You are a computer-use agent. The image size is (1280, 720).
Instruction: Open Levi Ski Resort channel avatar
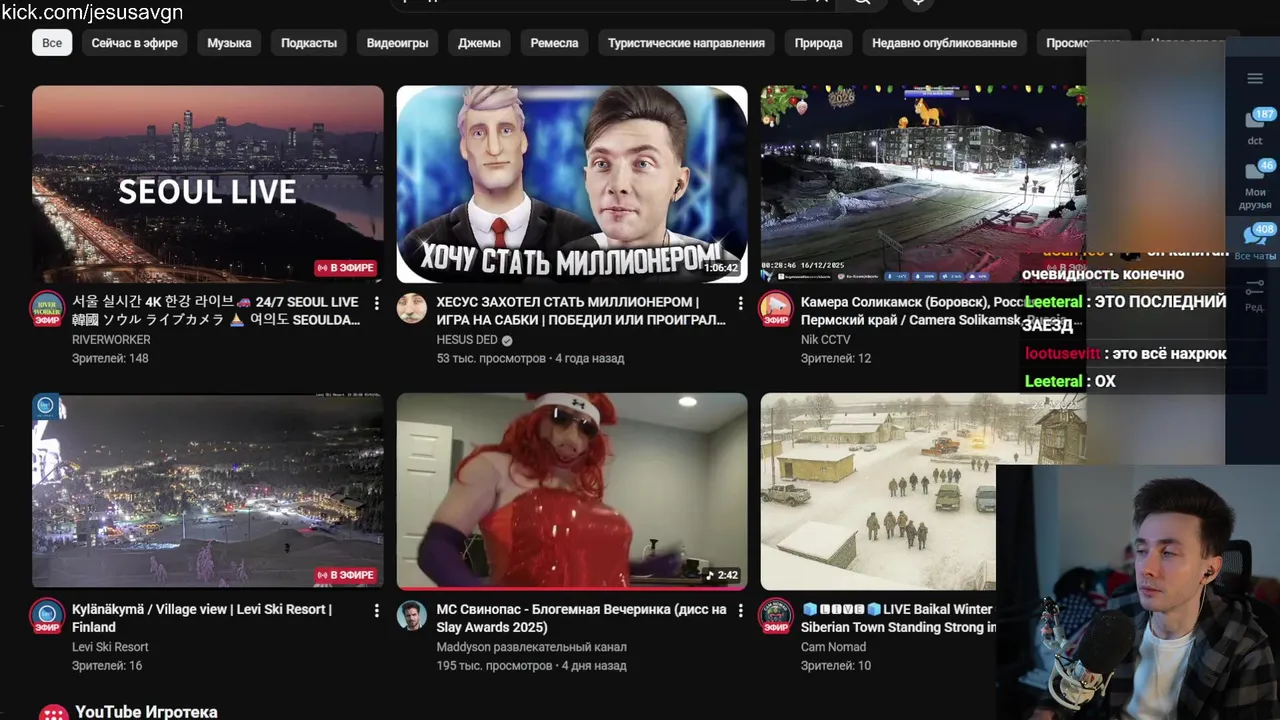(47, 616)
